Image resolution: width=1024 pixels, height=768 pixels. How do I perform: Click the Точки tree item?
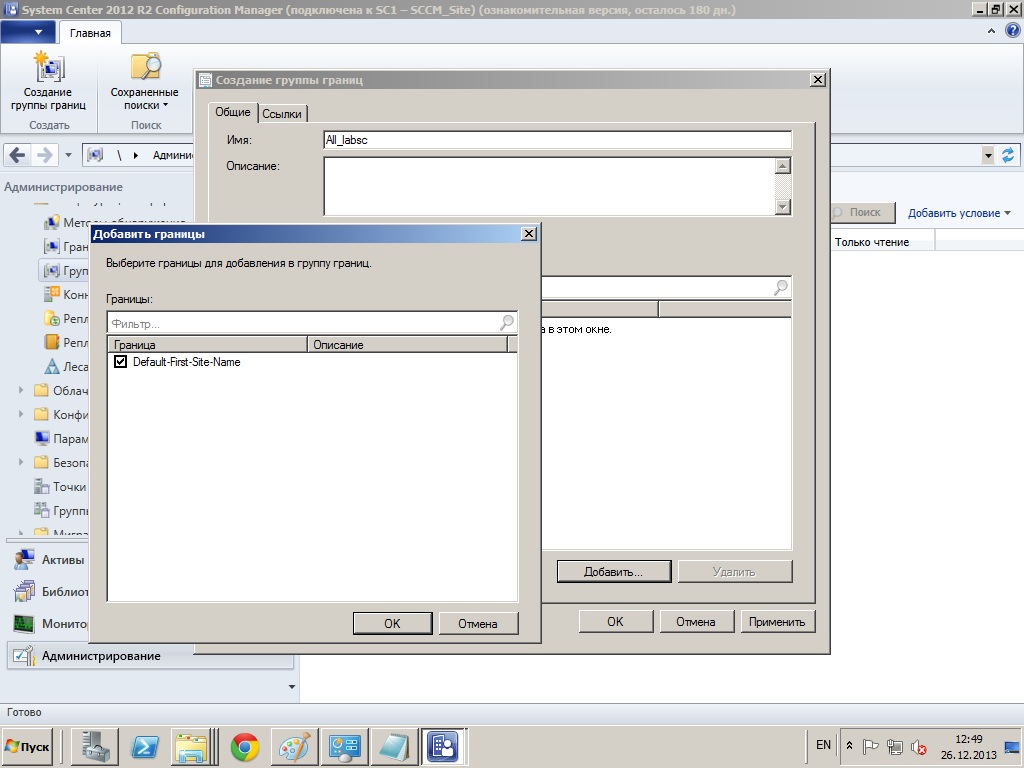(x=69, y=487)
